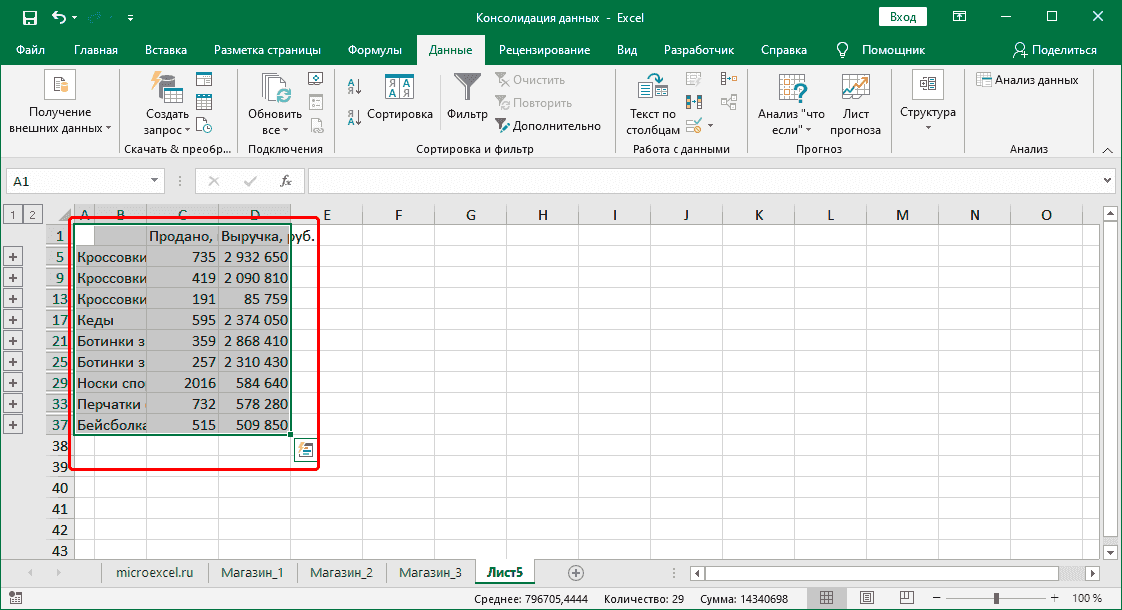The image size is (1122, 610).
Task: Click the add new sheet plus icon
Action: pos(575,572)
